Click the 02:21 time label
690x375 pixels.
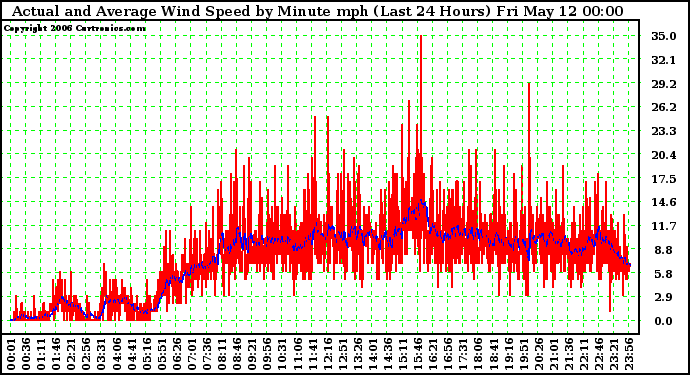(x=71, y=354)
